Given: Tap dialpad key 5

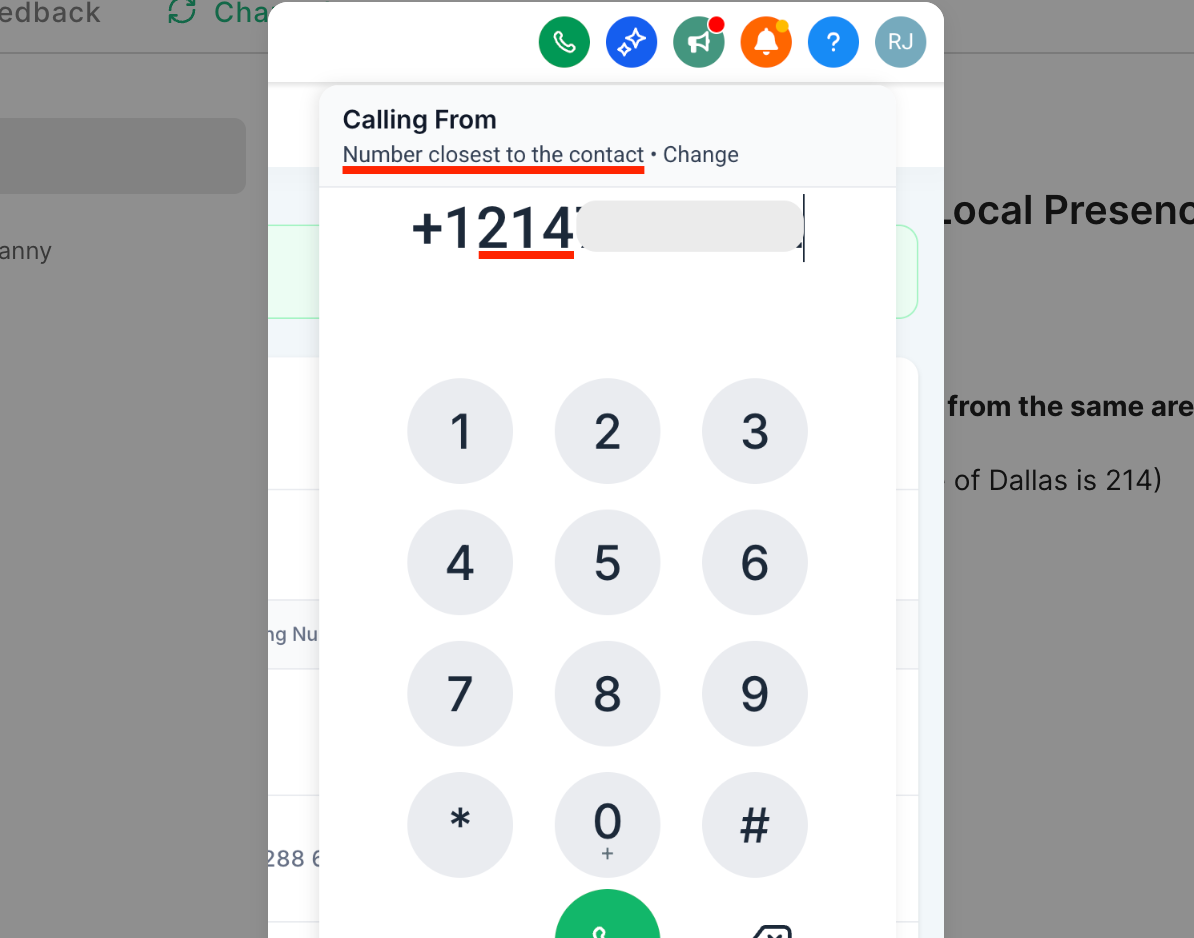Looking at the screenshot, I should pyautogui.click(x=608, y=563).
